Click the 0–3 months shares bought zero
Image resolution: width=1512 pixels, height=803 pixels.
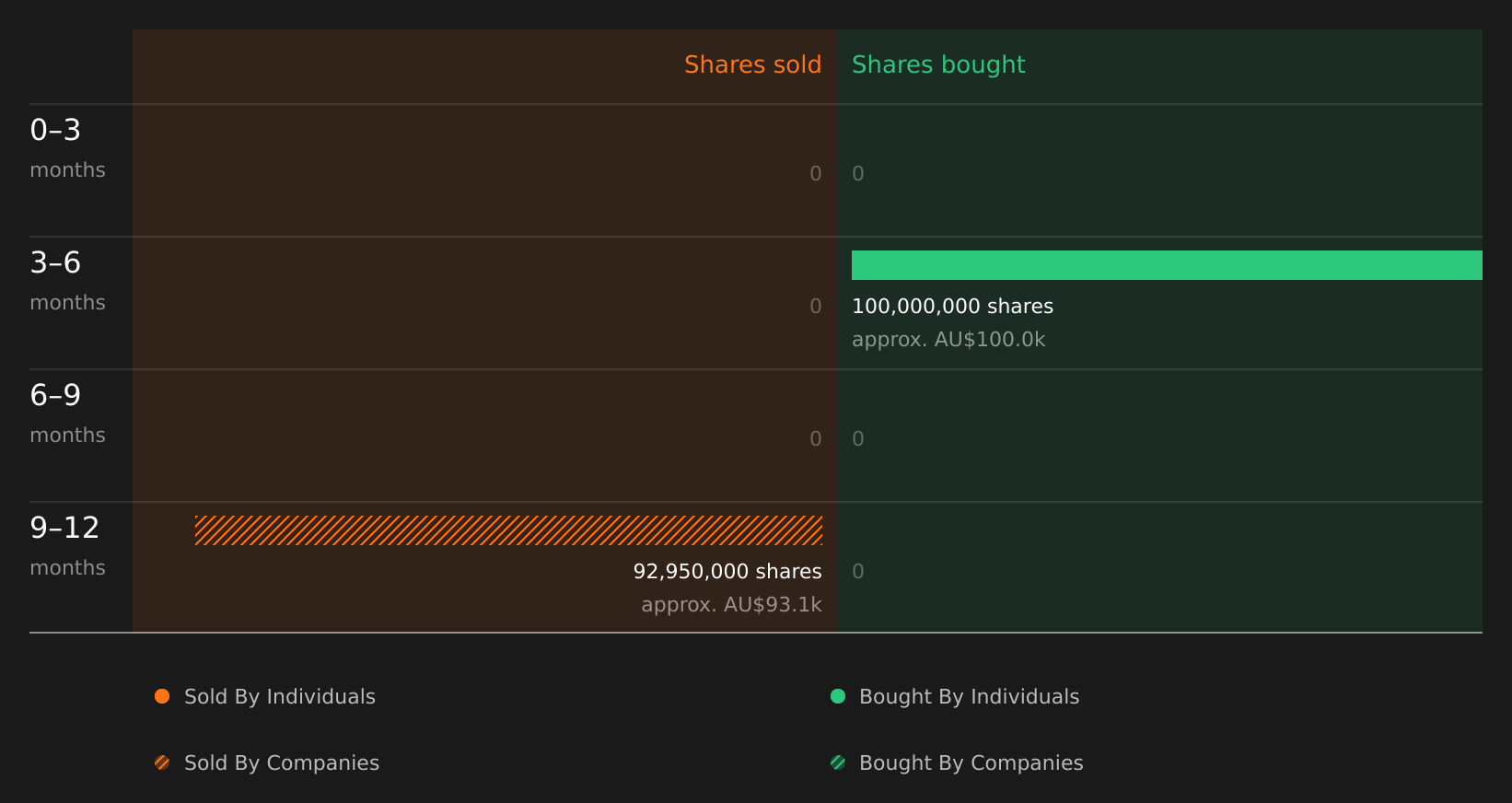858,174
